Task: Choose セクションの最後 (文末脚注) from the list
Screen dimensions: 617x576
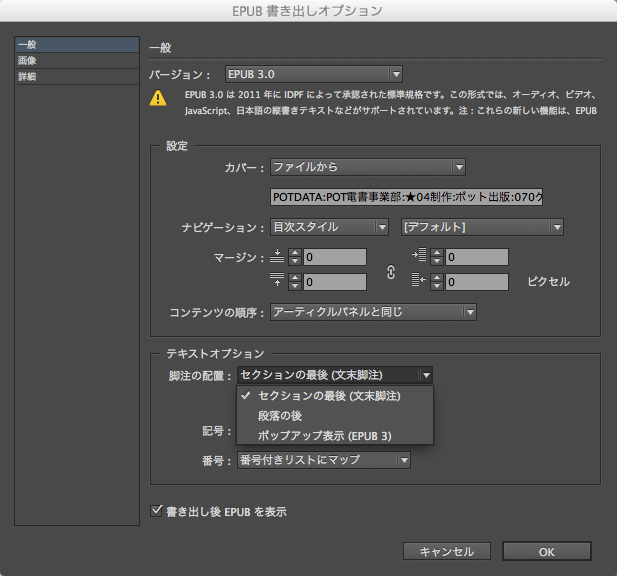Action: [335, 396]
